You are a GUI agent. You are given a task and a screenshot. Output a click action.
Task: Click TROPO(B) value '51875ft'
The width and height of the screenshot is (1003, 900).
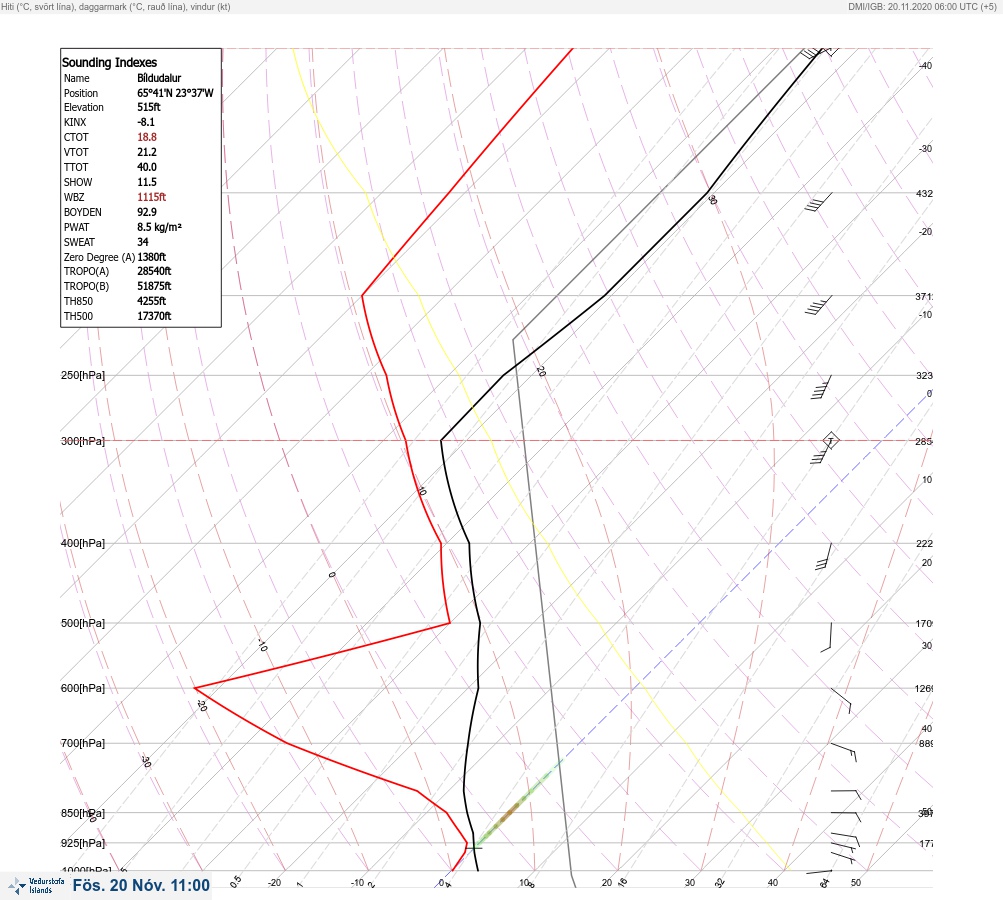(154, 287)
